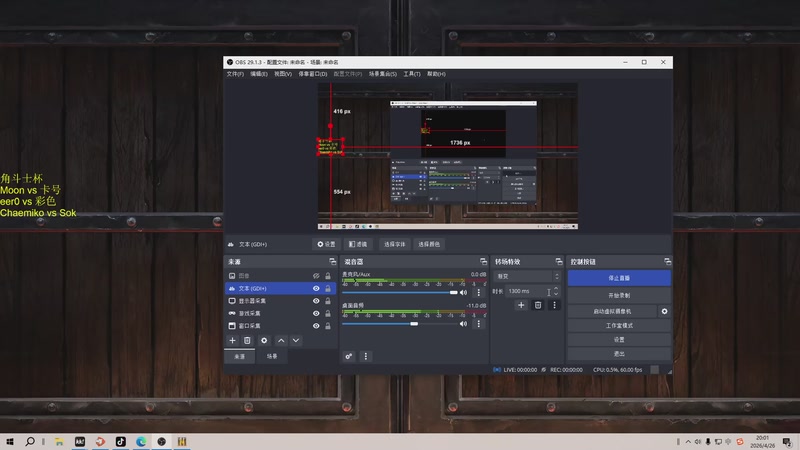Open virtual camera settings gear icon

click(x=664, y=311)
